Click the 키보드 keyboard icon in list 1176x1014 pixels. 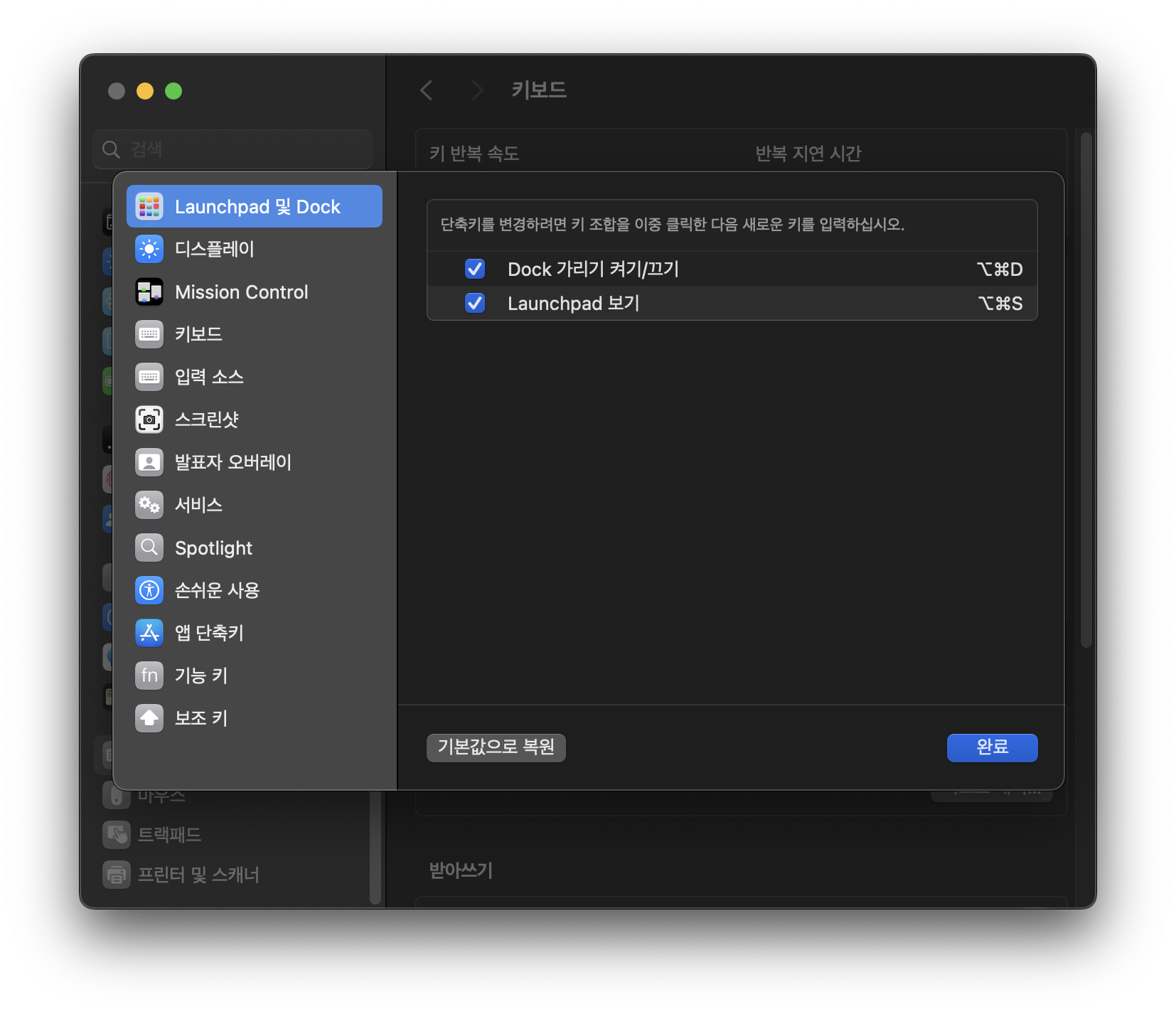149,334
